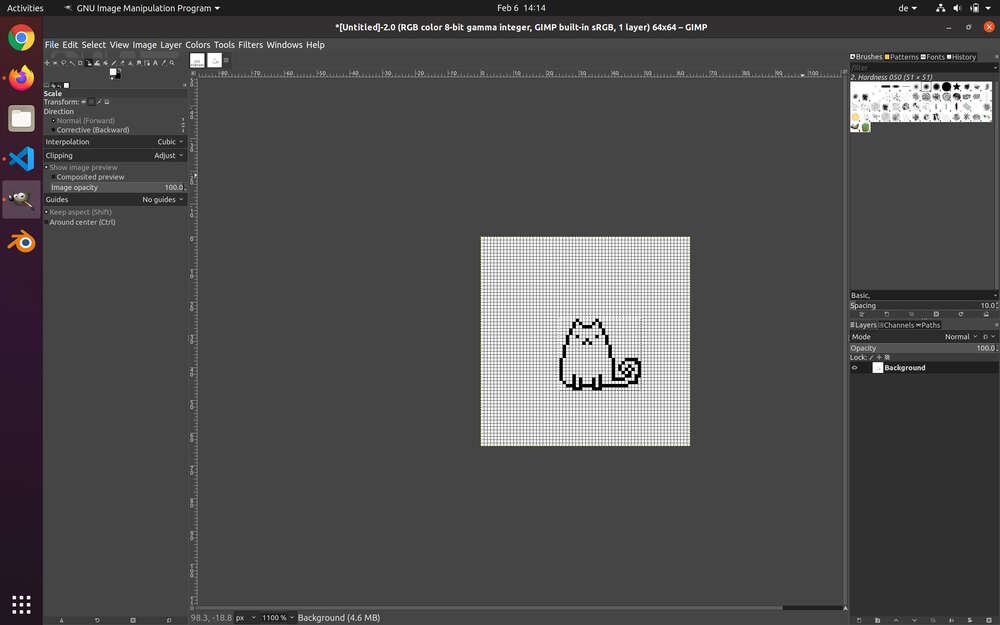The height and width of the screenshot is (625, 1000).
Task: Select the Zoom magnifier tool
Action: click(172, 62)
